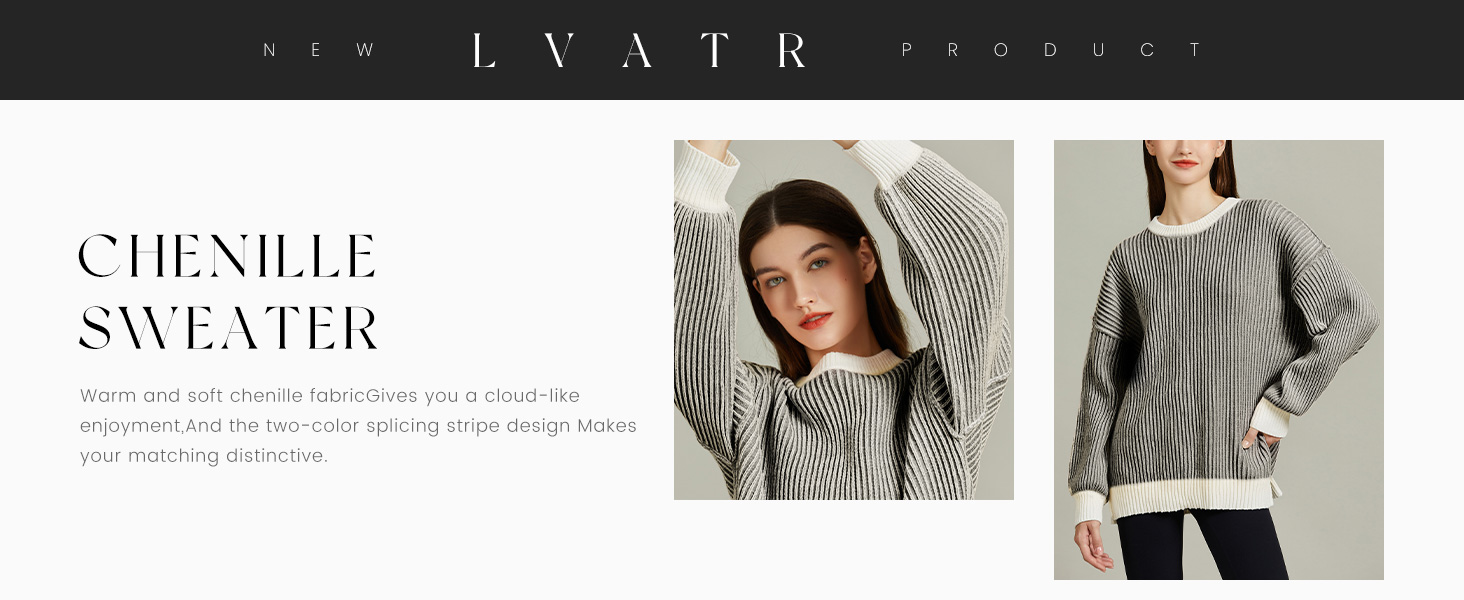Click the letter T in the logo

tap(714, 50)
